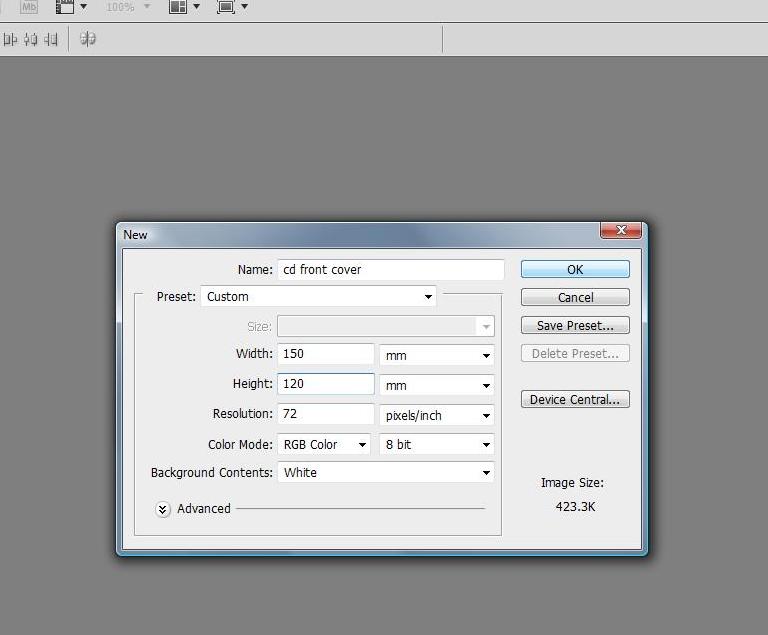Image resolution: width=768 pixels, height=635 pixels.
Task: Open the Preset Custom dropdown
Action: pyautogui.click(x=318, y=296)
